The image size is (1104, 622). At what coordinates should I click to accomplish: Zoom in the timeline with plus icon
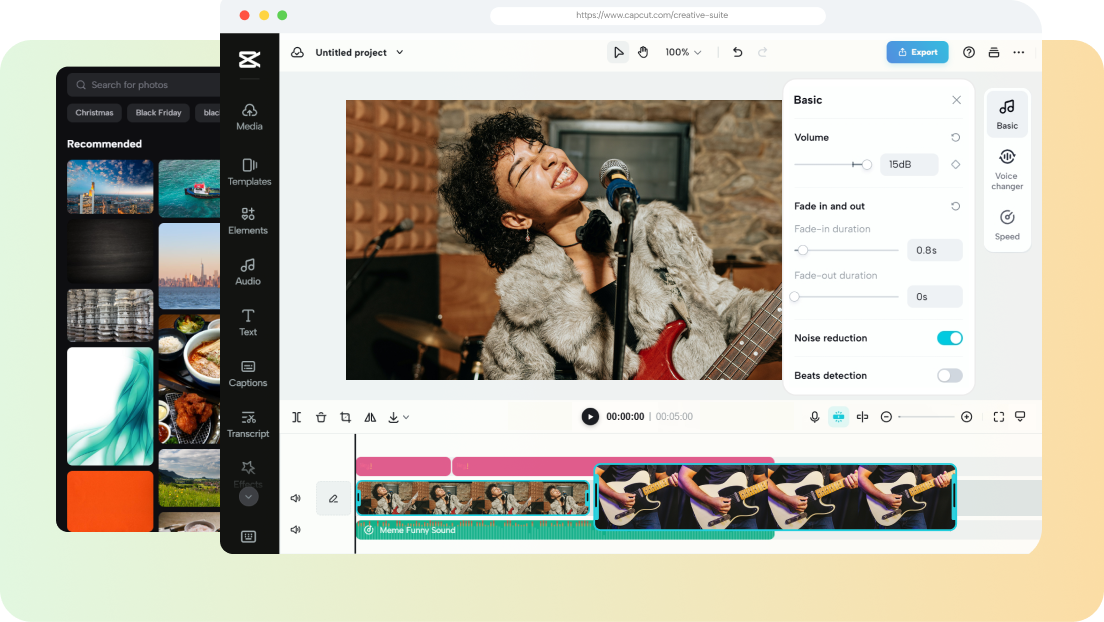point(967,417)
